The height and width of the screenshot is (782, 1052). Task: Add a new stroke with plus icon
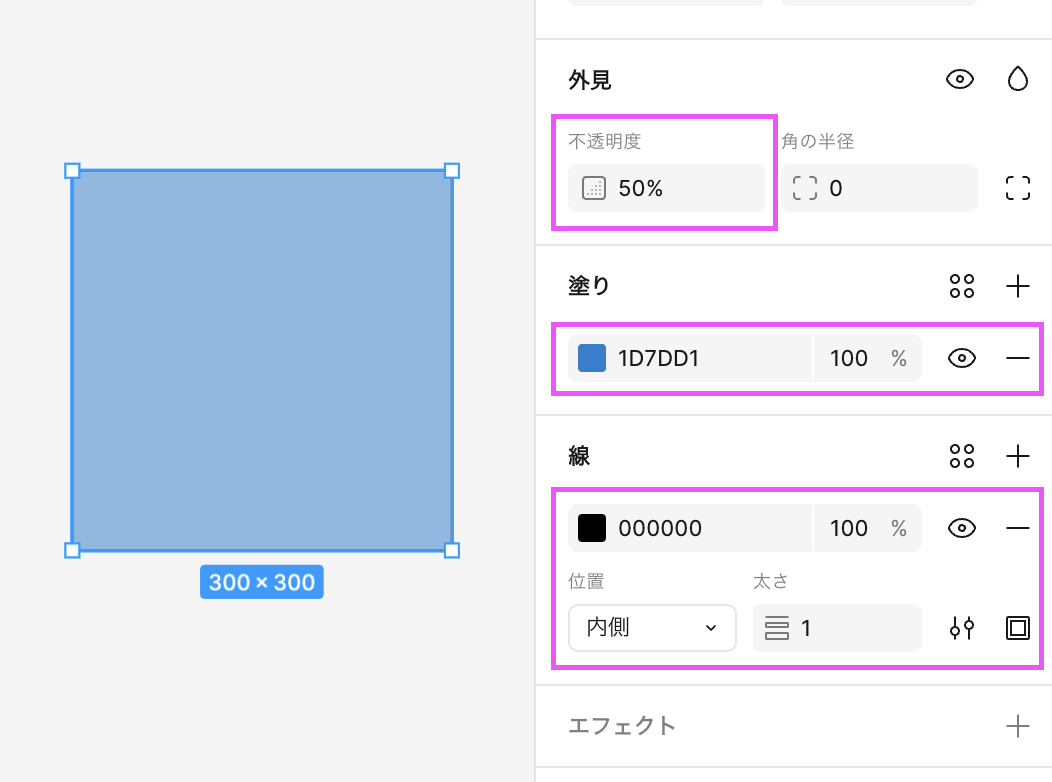pos(1017,457)
